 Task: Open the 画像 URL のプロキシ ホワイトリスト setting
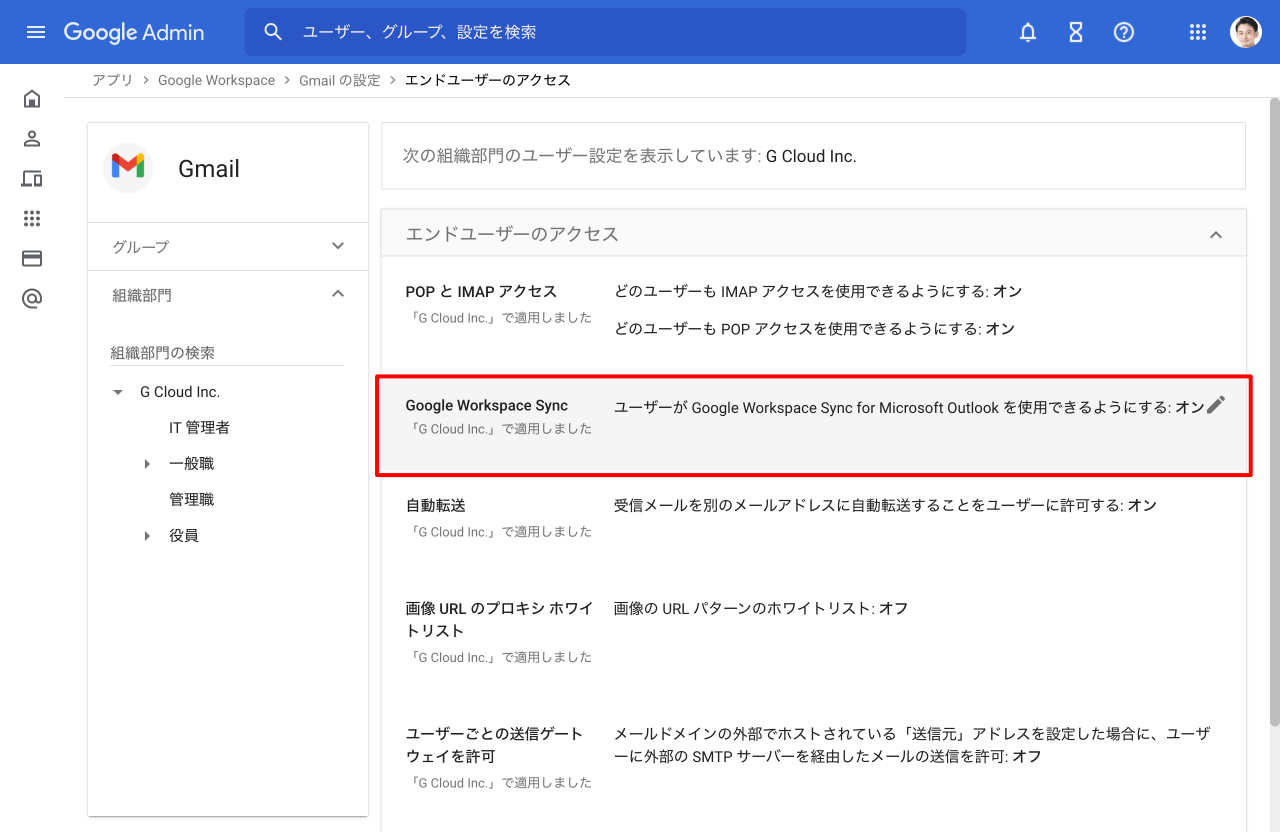coord(814,635)
